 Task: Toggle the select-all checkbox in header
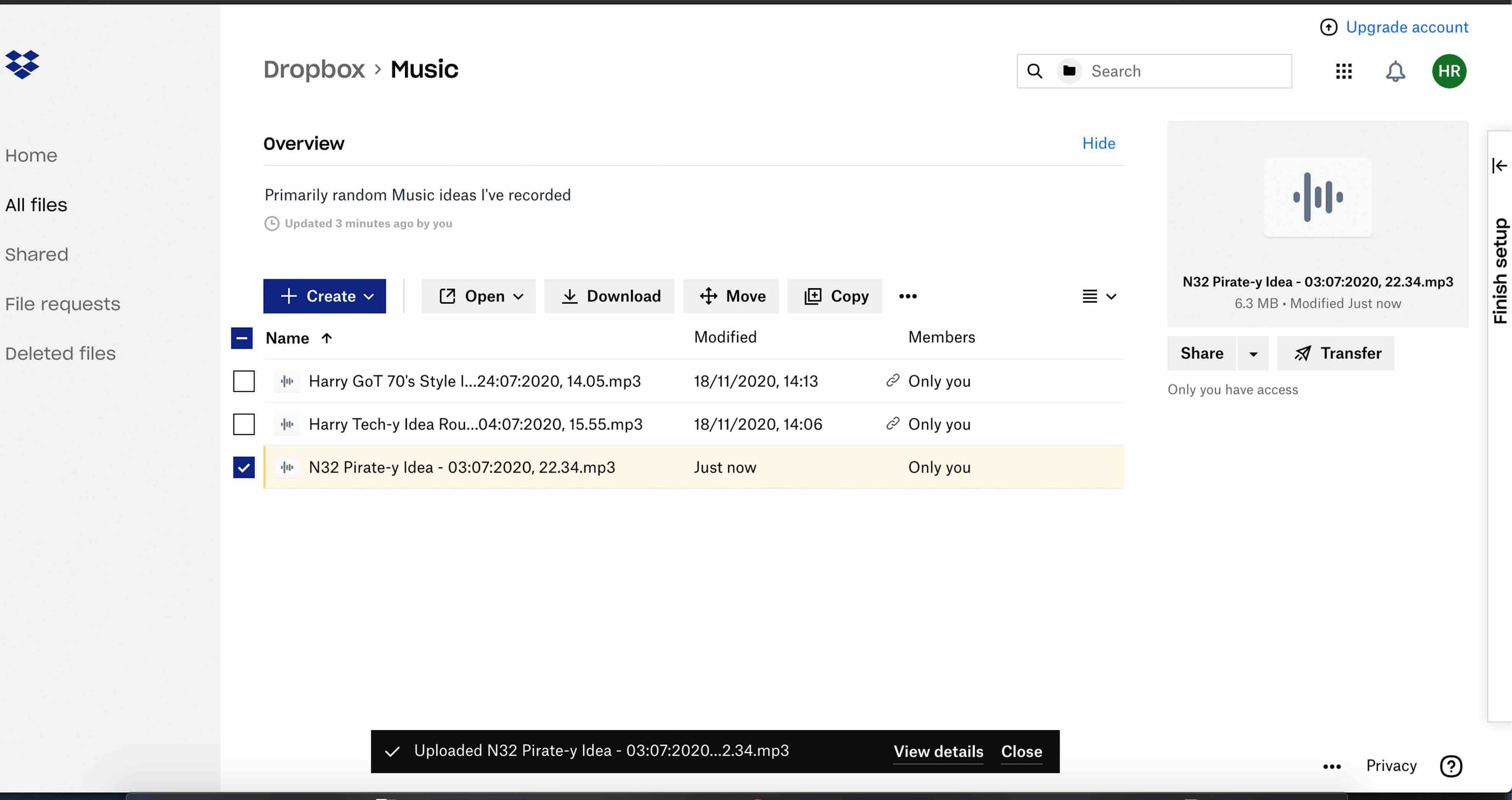pos(242,338)
